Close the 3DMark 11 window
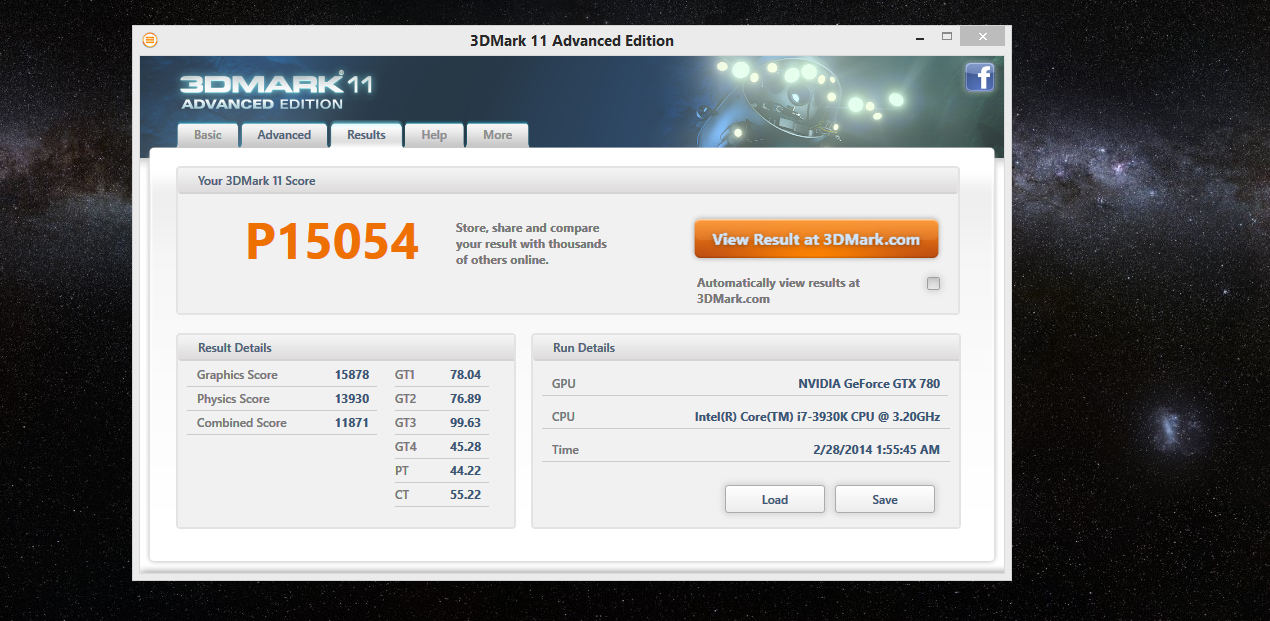The width and height of the screenshot is (1270, 621). click(982, 37)
